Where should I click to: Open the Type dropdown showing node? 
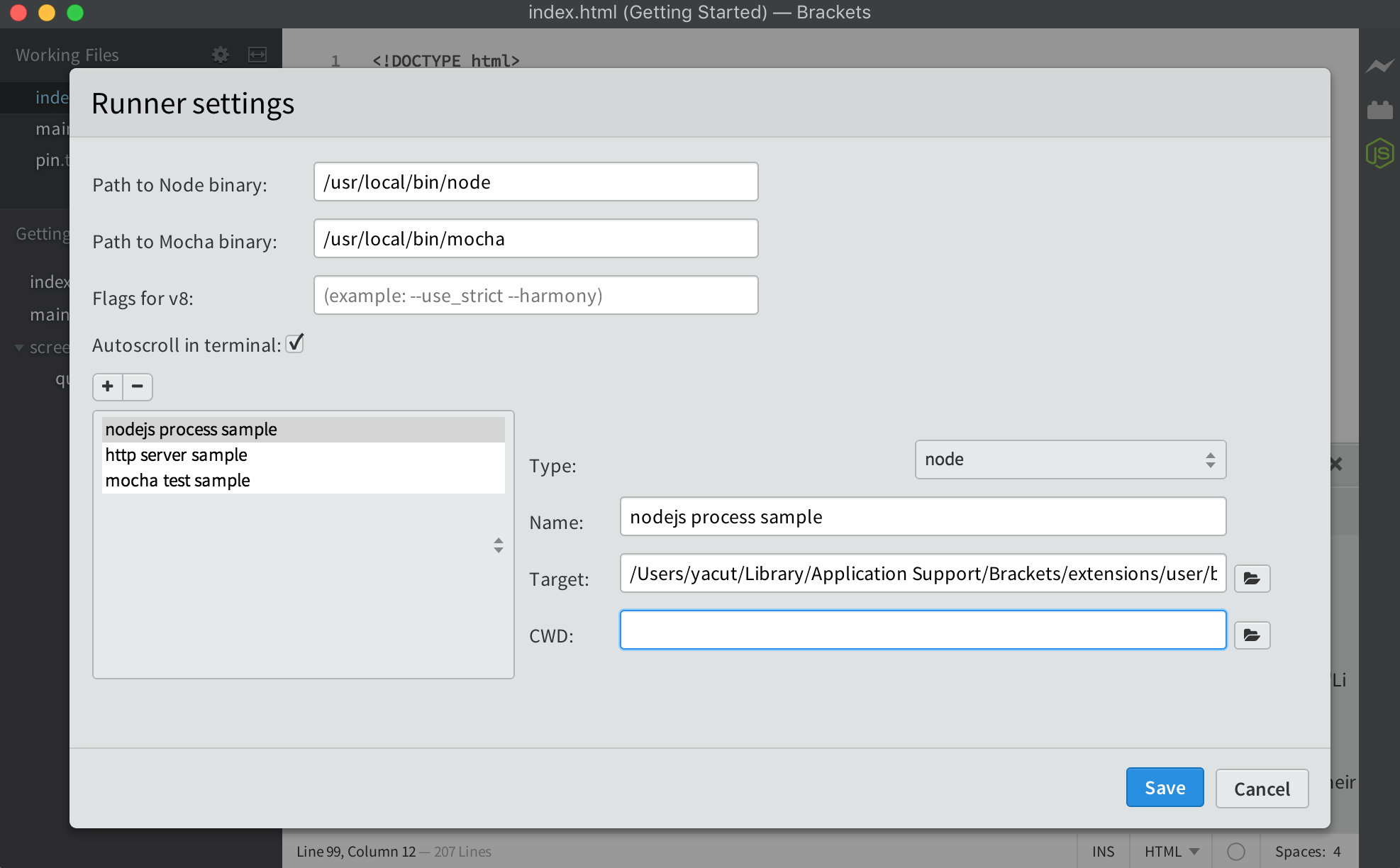click(x=1070, y=460)
